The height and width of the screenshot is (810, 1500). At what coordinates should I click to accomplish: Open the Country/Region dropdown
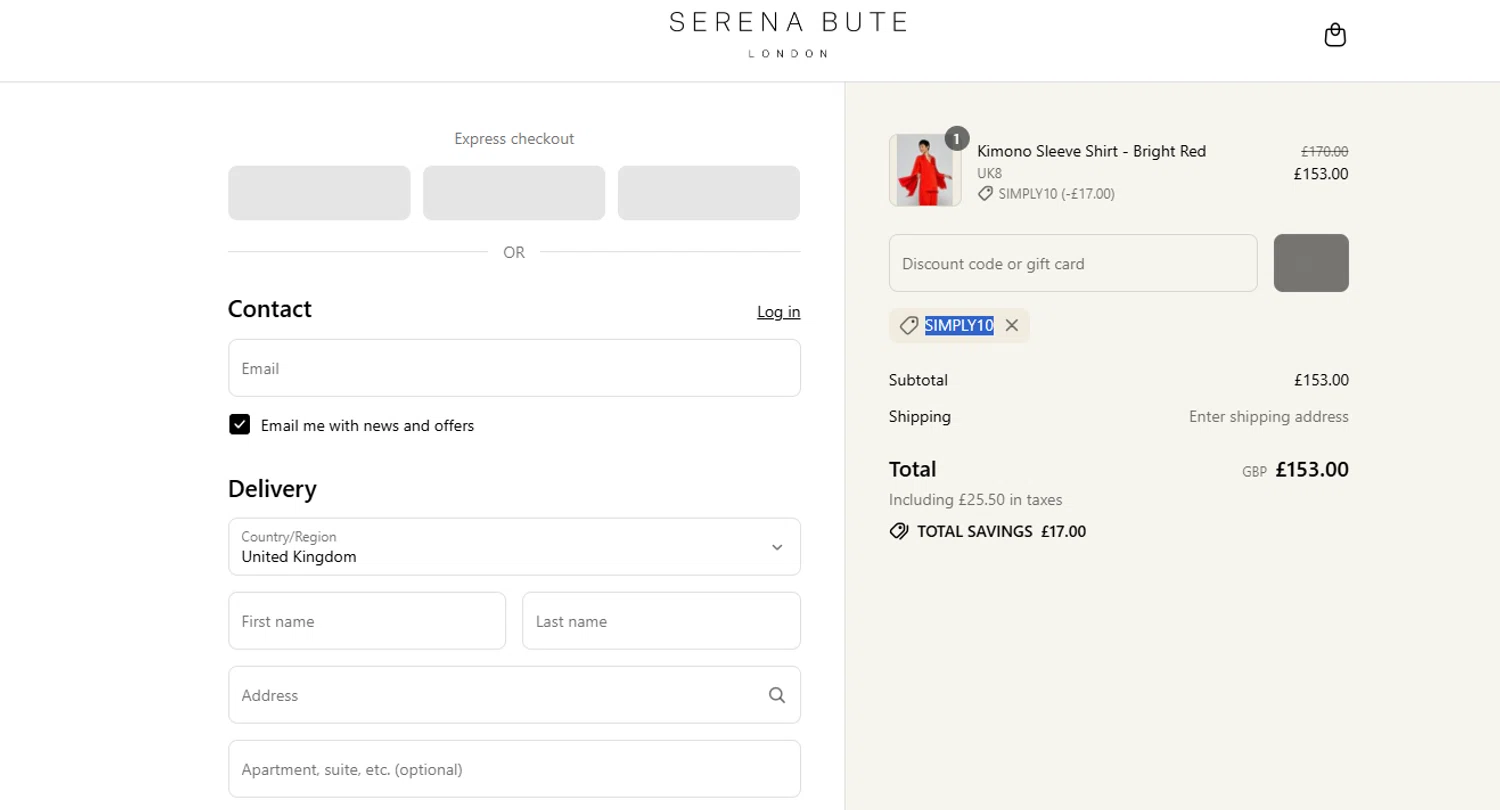tap(514, 547)
